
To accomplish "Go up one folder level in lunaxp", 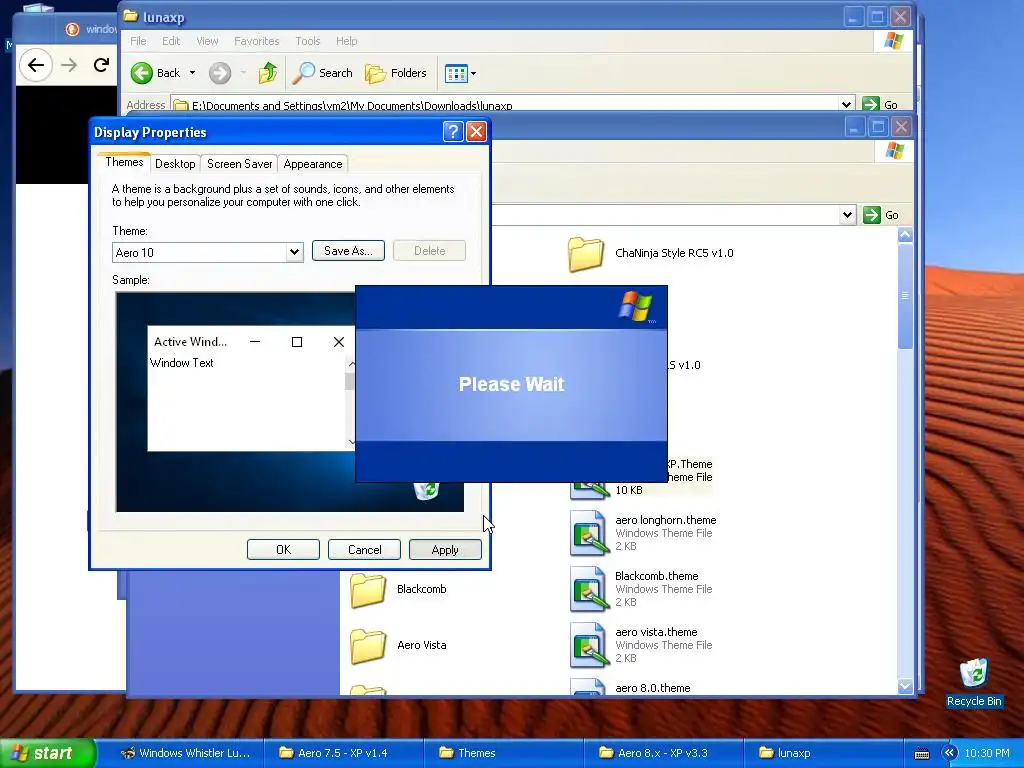I will coord(268,73).
